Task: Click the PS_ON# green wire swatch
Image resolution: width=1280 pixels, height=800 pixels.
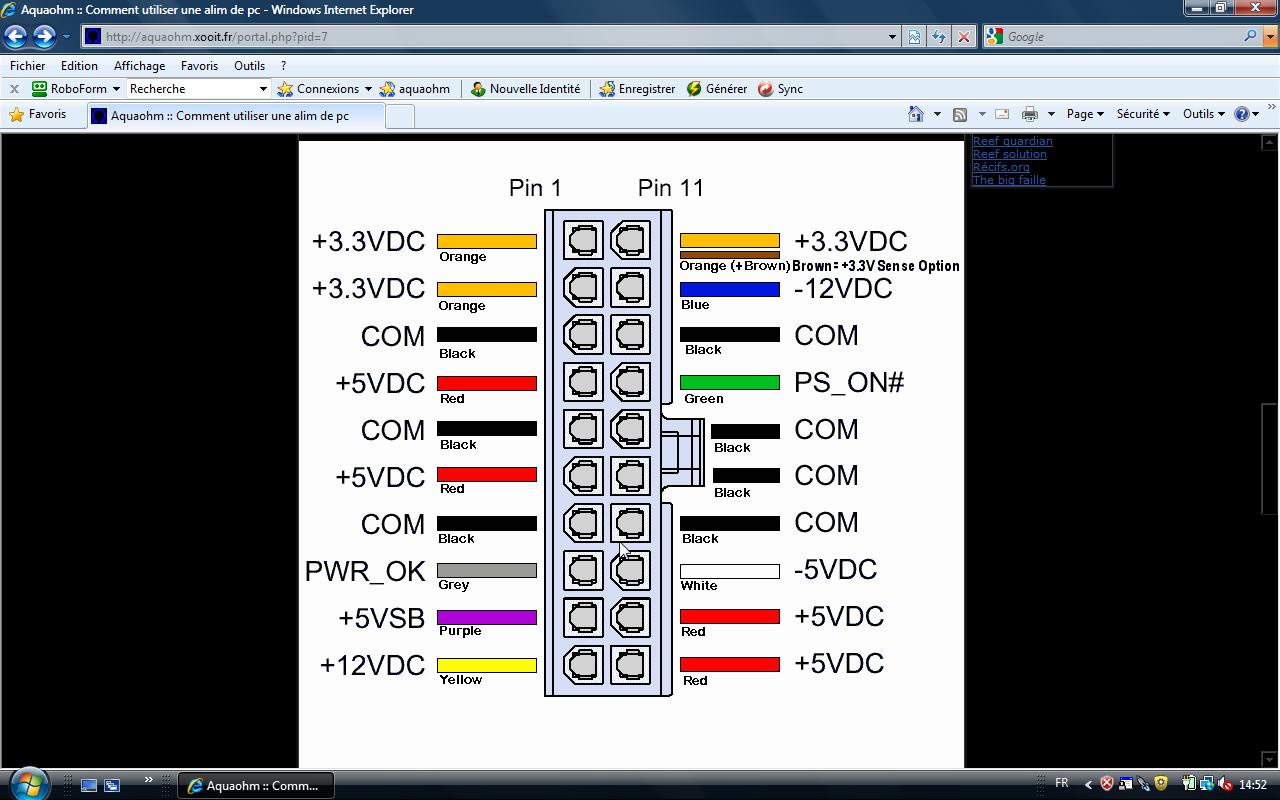Action: point(730,382)
